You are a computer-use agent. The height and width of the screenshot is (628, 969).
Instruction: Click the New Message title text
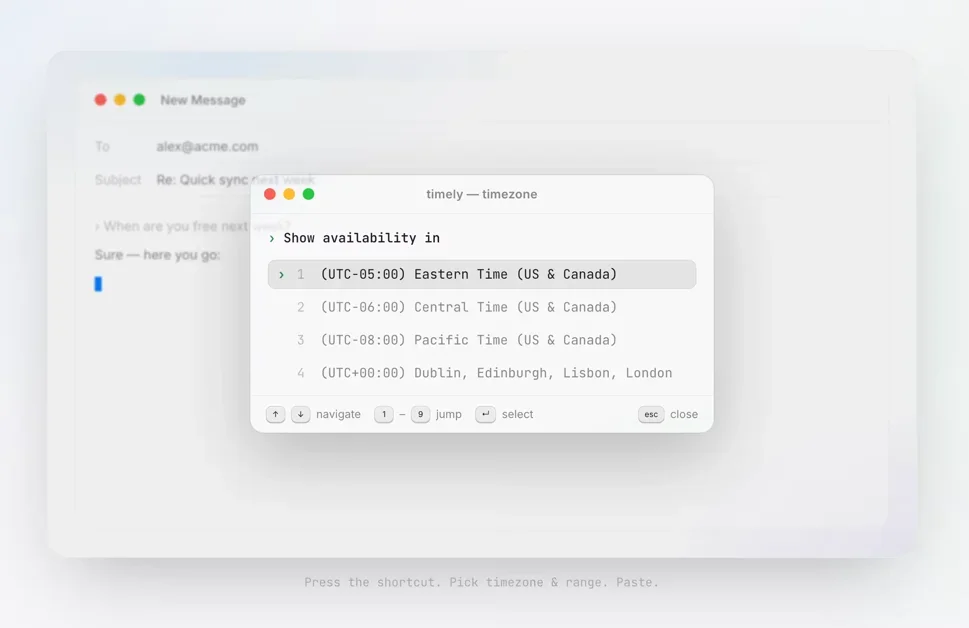click(x=203, y=100)
